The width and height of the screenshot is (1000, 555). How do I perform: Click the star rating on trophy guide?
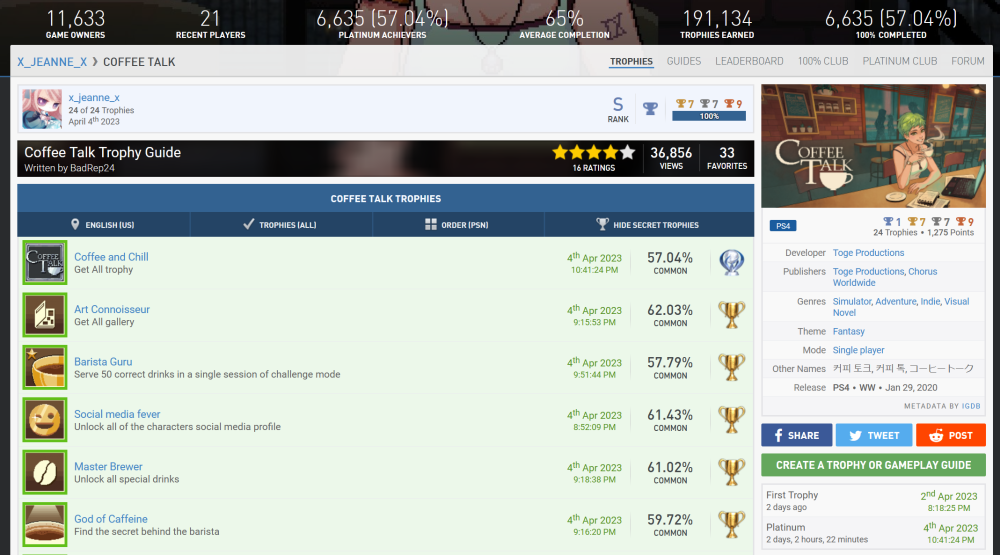click(x=593, y=153)
